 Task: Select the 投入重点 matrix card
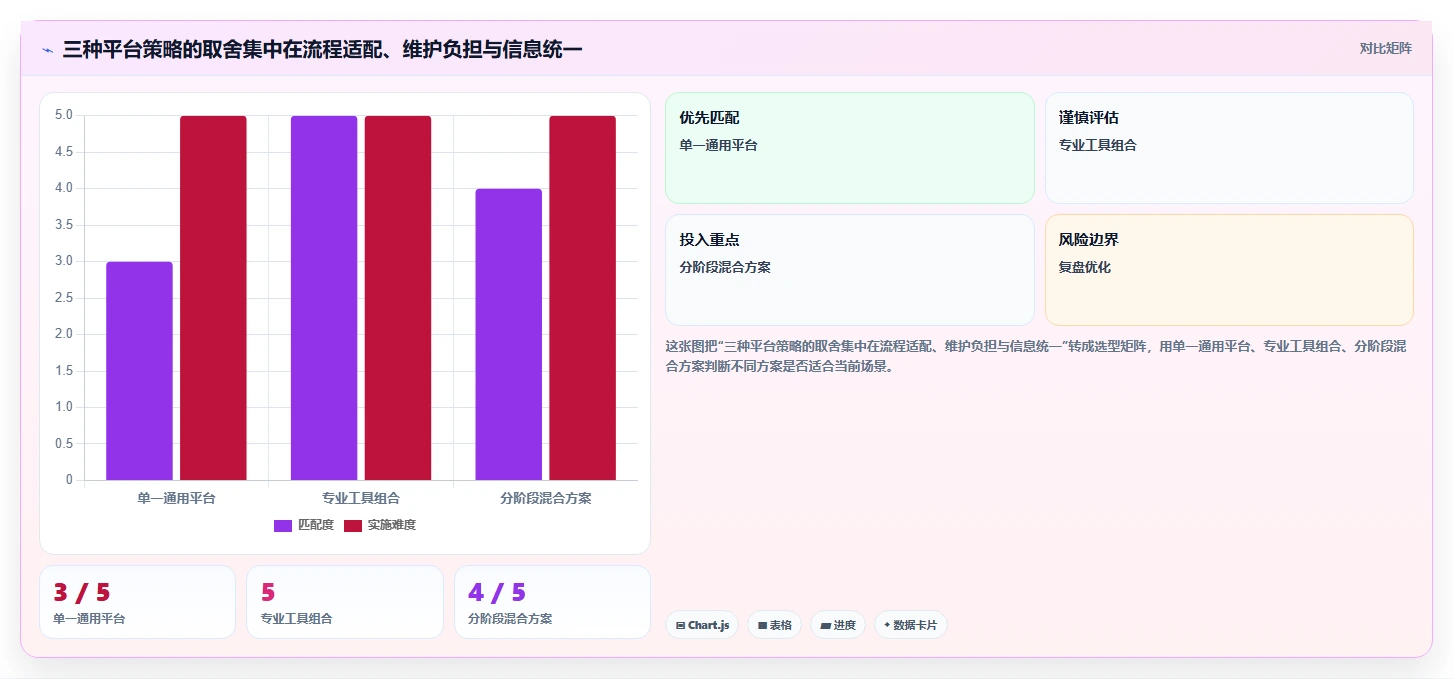coord(850,270)
